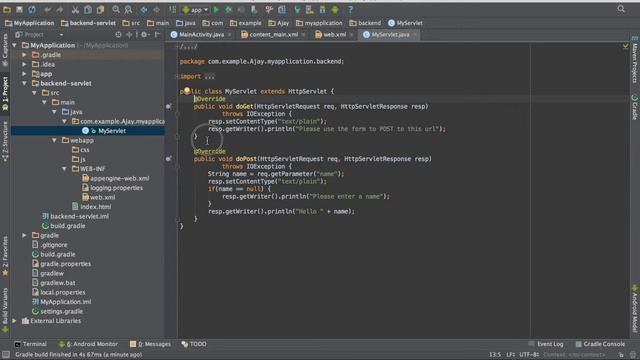This screenshot has height=360, width=640.
Task: Toggle the Favorites tool window
Action: coord(5,256)
